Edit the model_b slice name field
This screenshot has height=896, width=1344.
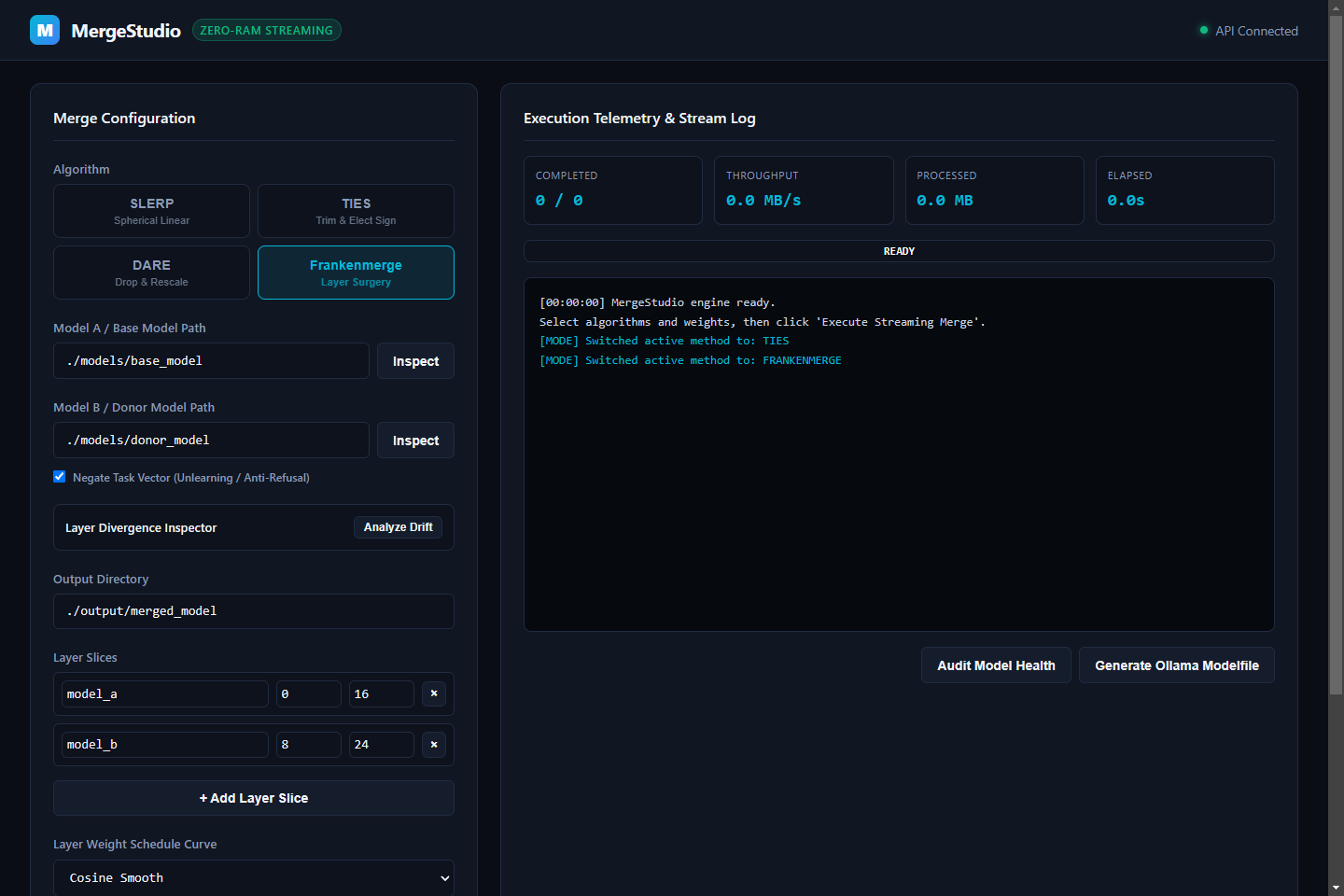click(165, 745)
